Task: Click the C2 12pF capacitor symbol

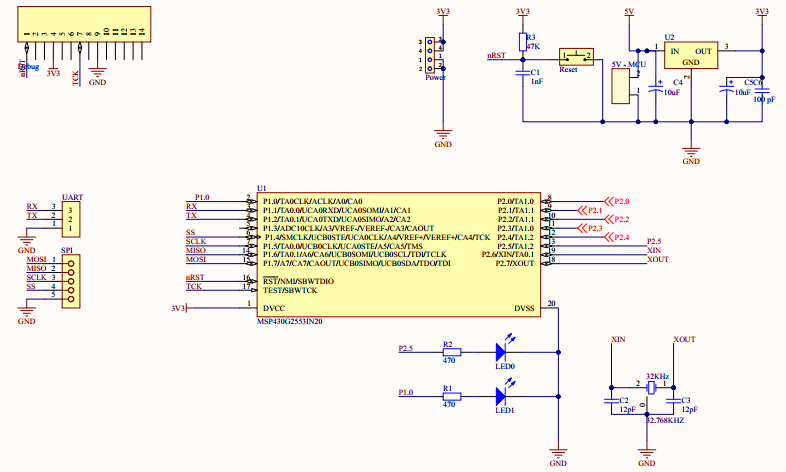Action: [x=611, y=401]
